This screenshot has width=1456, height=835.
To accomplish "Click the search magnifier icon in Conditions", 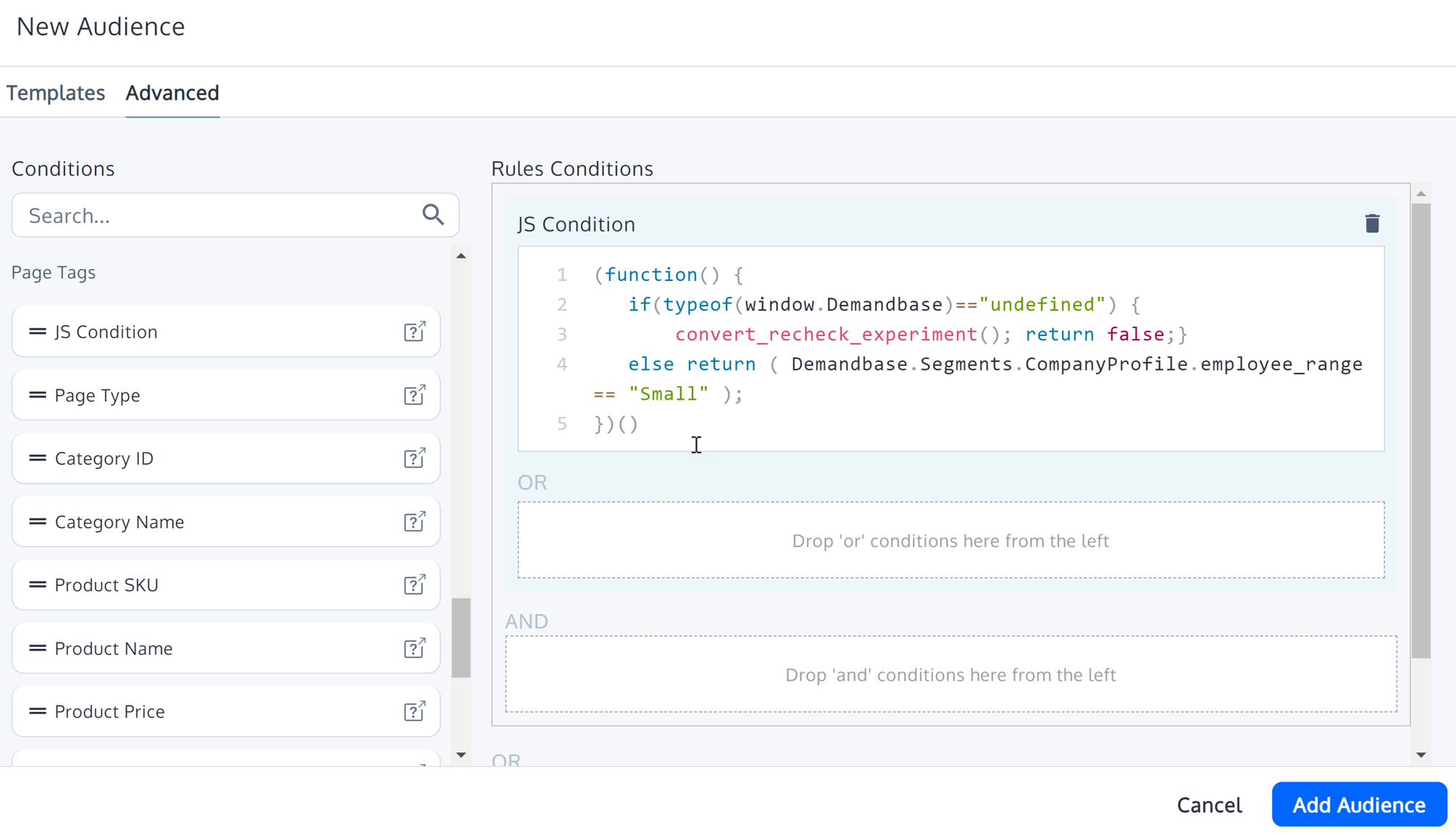I will pos(433,214).
